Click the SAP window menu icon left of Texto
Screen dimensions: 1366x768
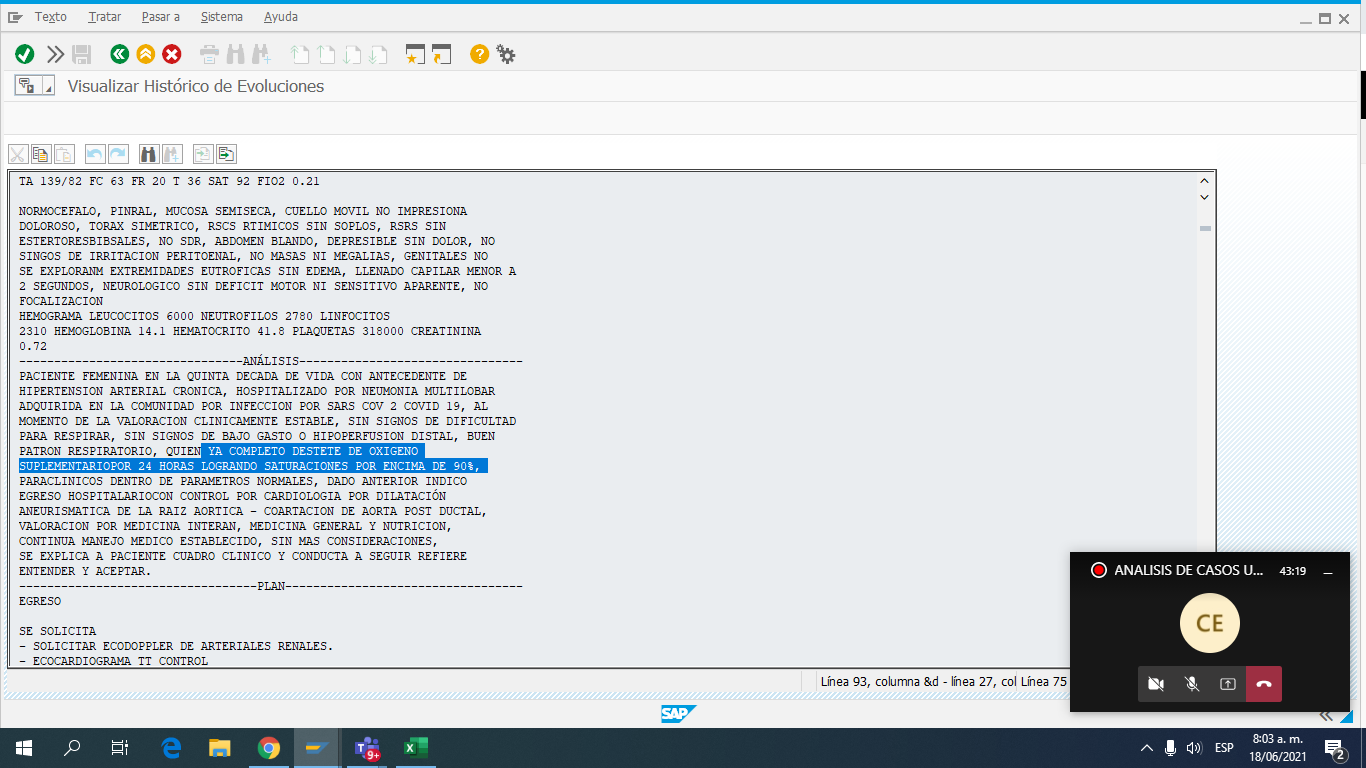14,17
